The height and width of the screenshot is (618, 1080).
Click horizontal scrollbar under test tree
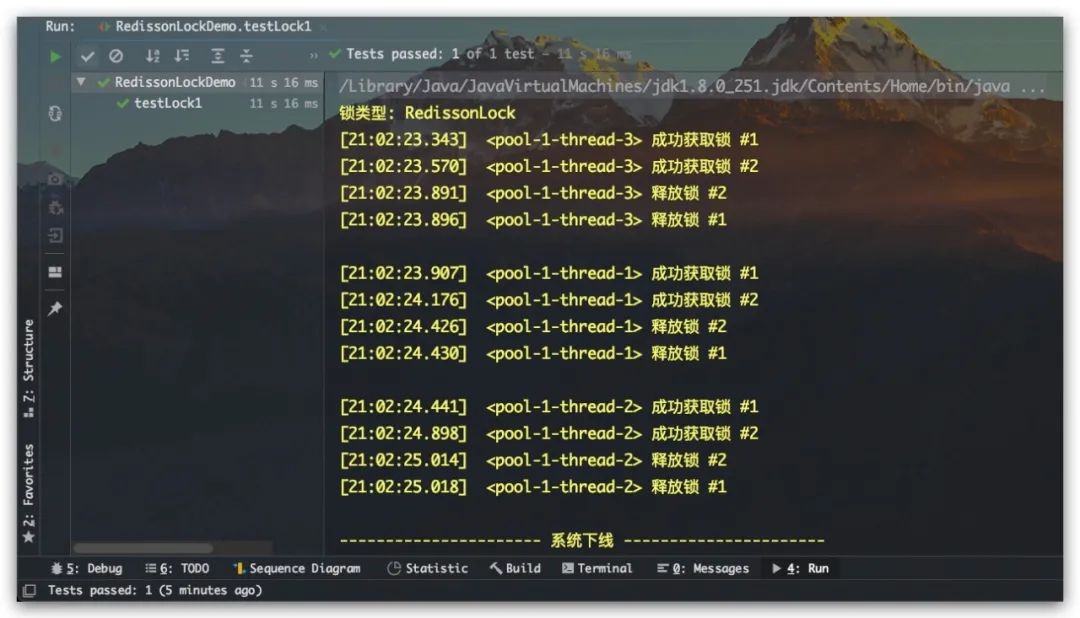click(x=143, y=548)
